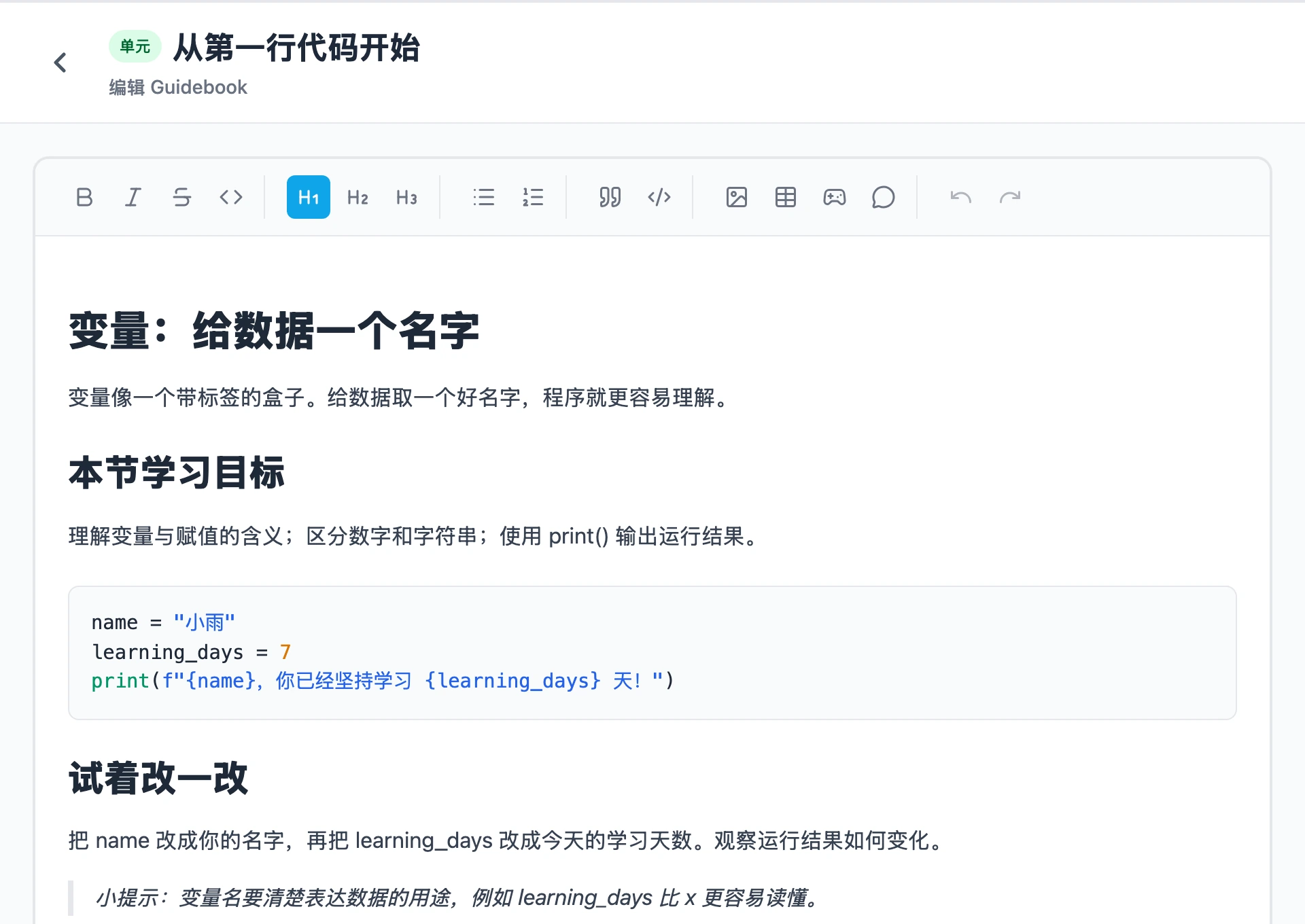The image size is (1305, 924).
Task: Click the page title 从第一行代码开始
Action: pyautogui.click(x=297, y=48)
